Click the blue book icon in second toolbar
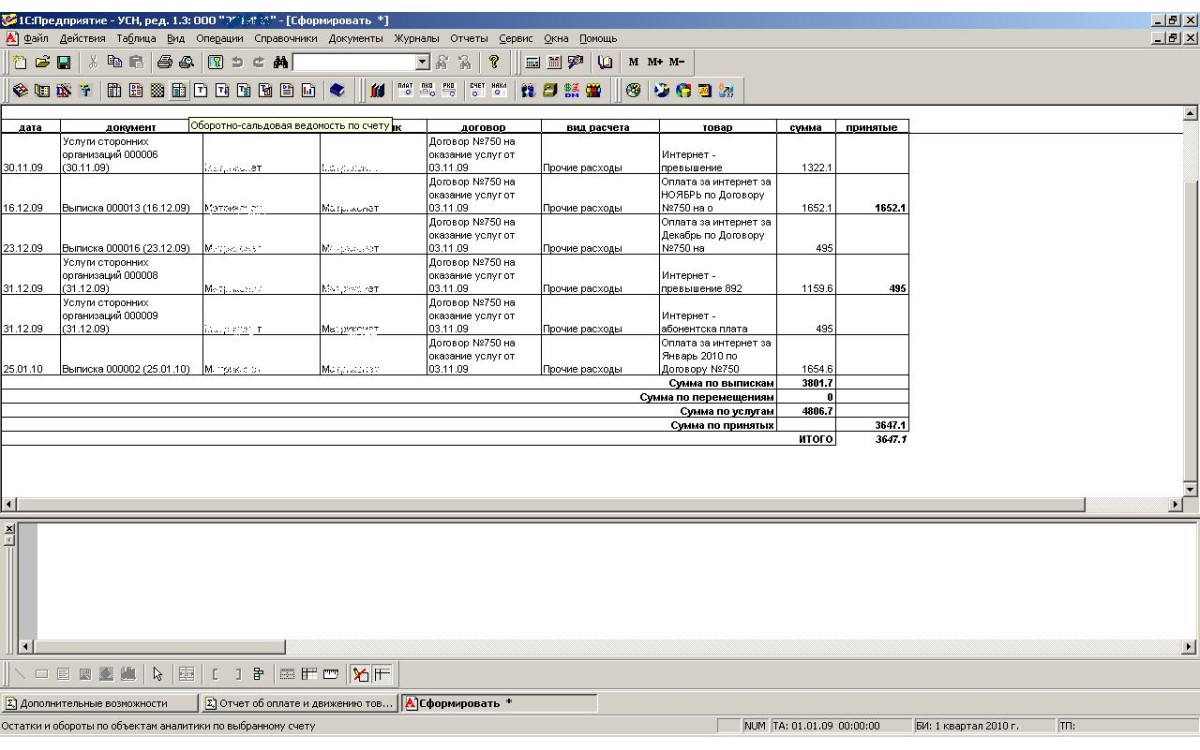1200x750 pixels. point(336,91)
